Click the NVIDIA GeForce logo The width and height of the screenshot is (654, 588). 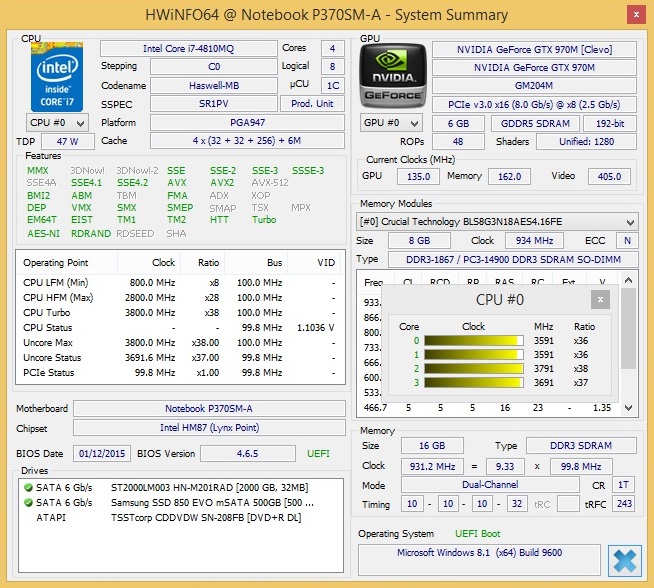393,76
